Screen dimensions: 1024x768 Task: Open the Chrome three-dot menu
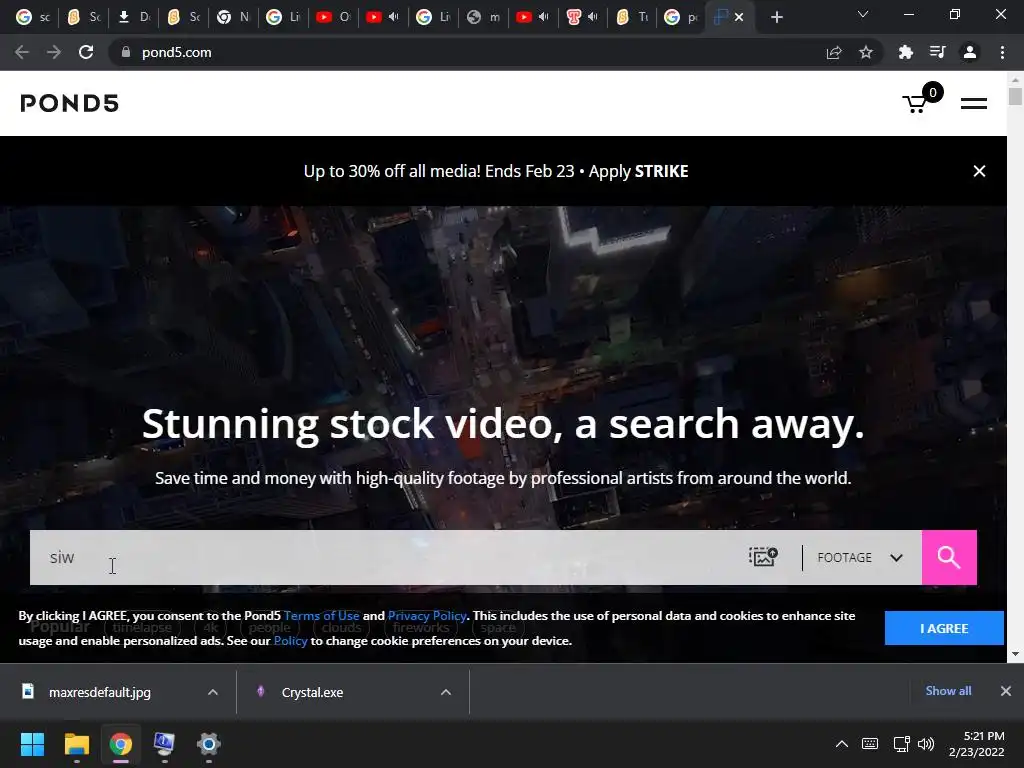click(x=1002, y=52)
